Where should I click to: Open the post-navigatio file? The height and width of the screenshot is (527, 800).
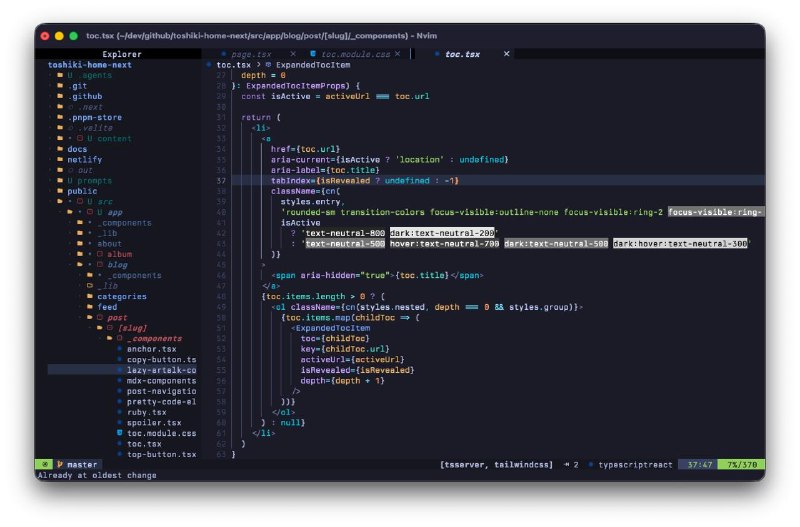[161, 391]
